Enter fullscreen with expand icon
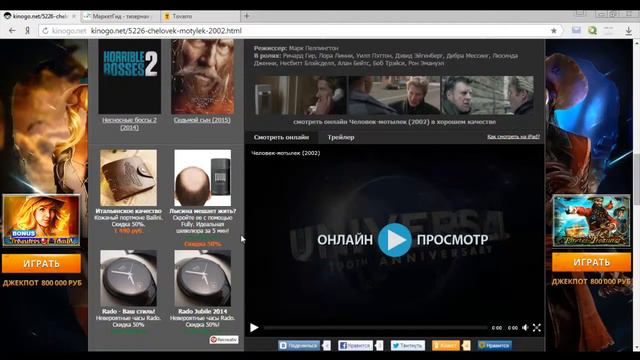 click(537, 328)
